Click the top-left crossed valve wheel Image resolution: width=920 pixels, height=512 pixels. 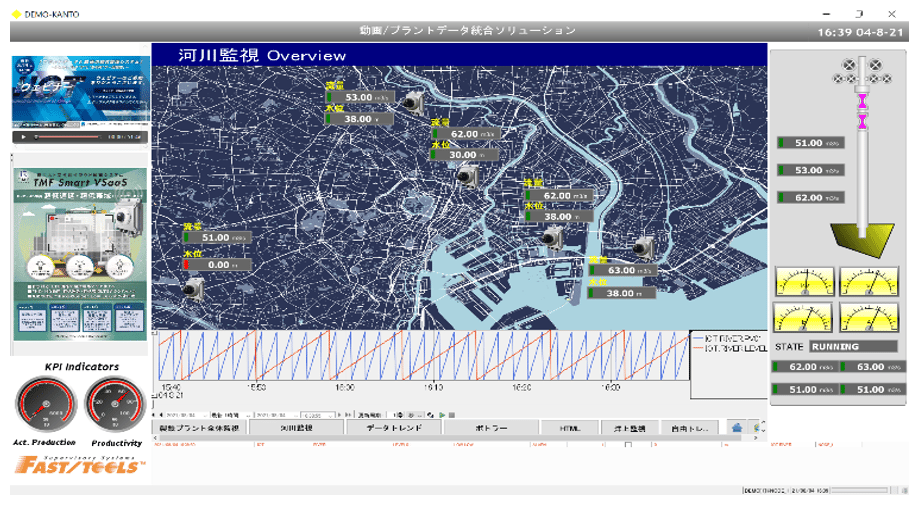[x=848, y=65]
